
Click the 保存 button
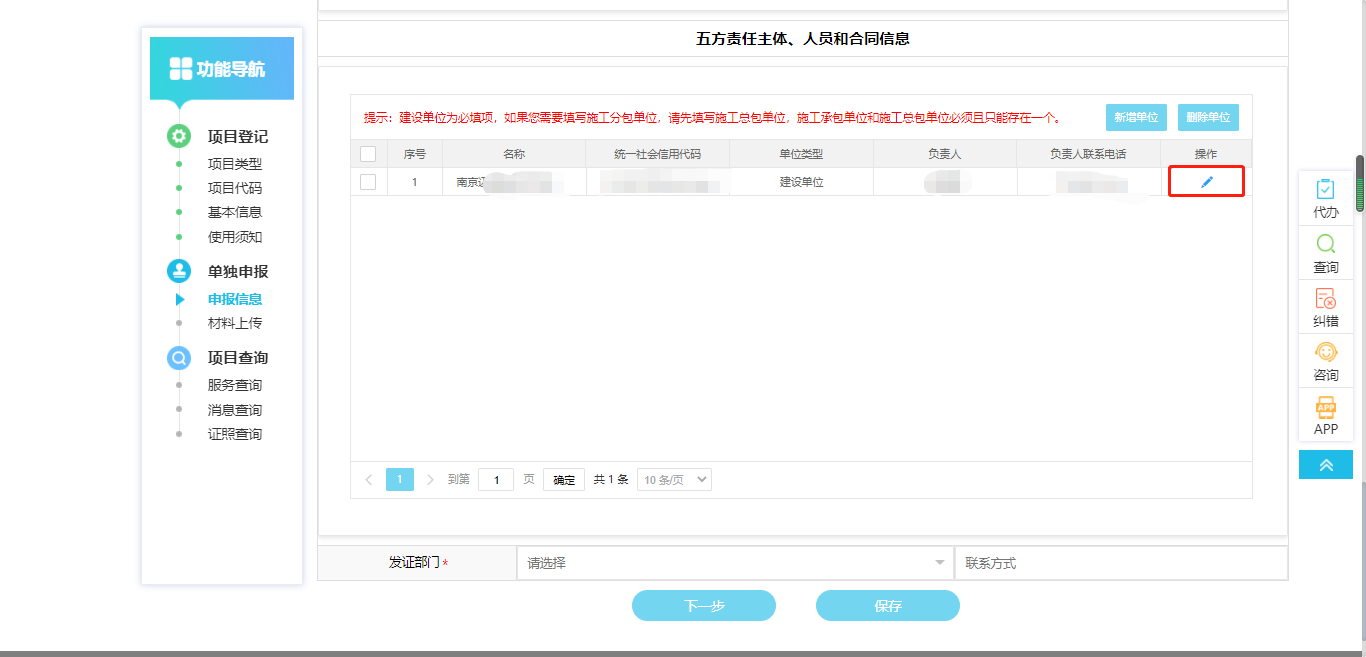click(x=887, y=606)
